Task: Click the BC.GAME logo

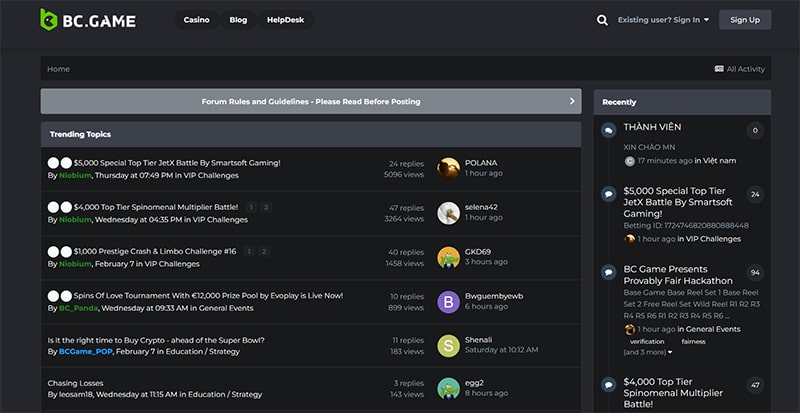Action: click(x=88, y=20)
